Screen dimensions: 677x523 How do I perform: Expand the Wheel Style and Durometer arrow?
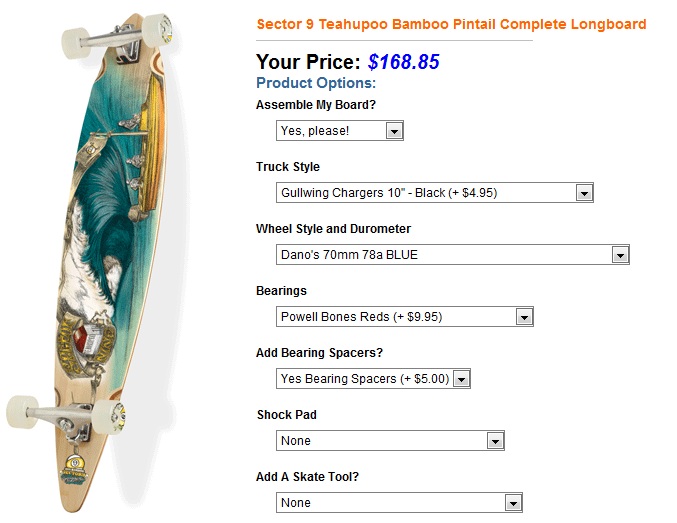click(x=620, y=255)
